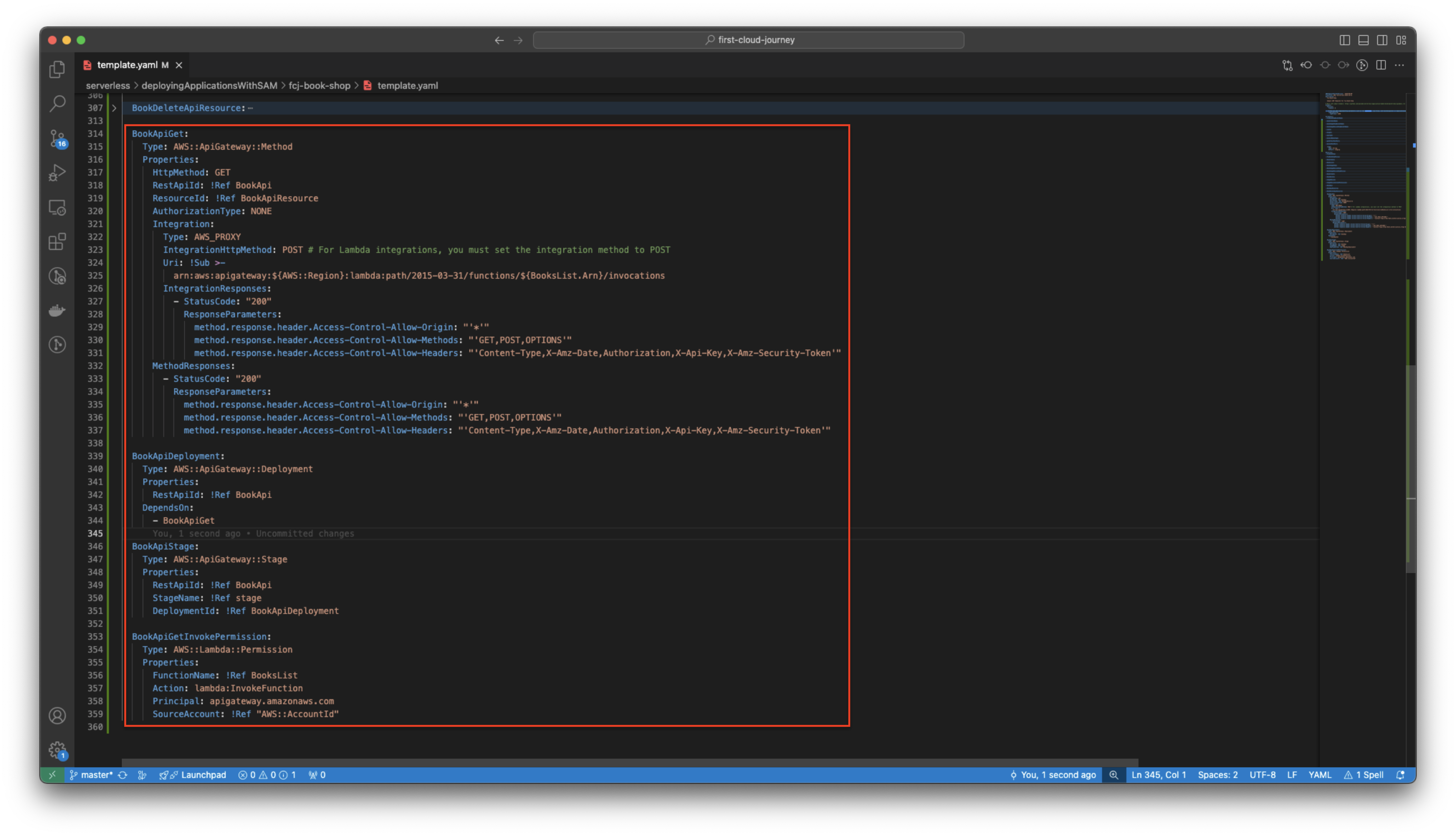The width and height of the screenshot is (1456, 836).
Task: Open the 1 Spell warning status
Action: point(1364,774)
